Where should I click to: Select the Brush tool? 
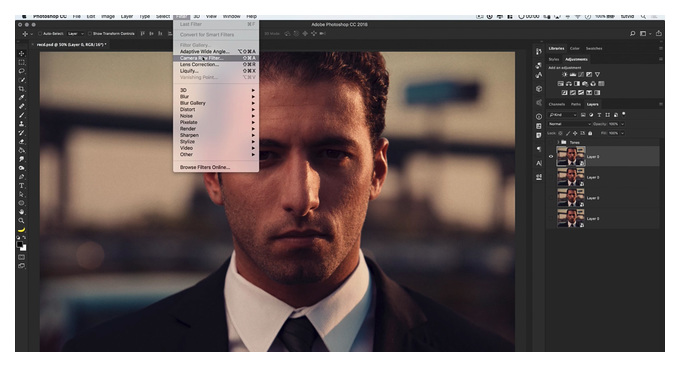21,115
